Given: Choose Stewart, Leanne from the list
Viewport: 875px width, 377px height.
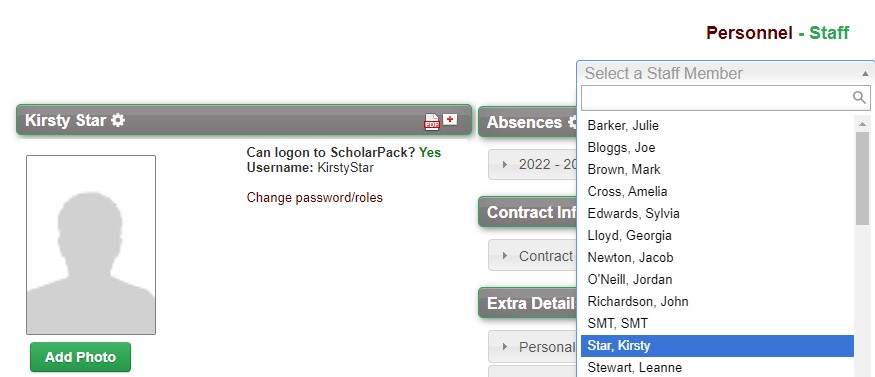Looking at the screenshot, I should pyautogui.click(x=717, y=368).
